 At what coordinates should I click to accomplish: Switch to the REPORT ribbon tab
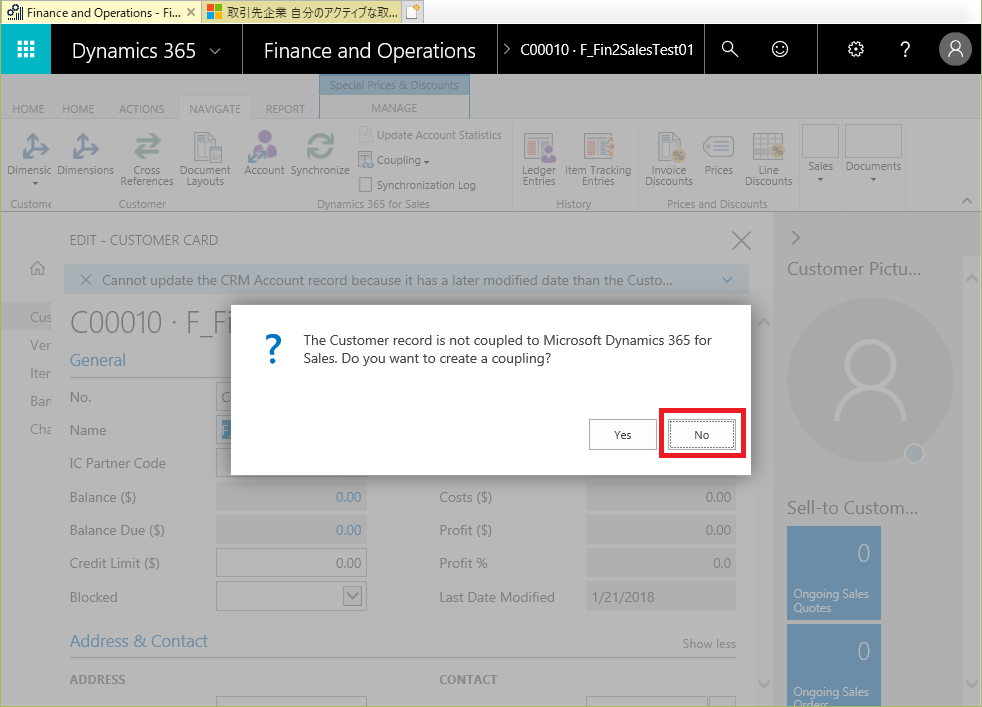(285, 109)
